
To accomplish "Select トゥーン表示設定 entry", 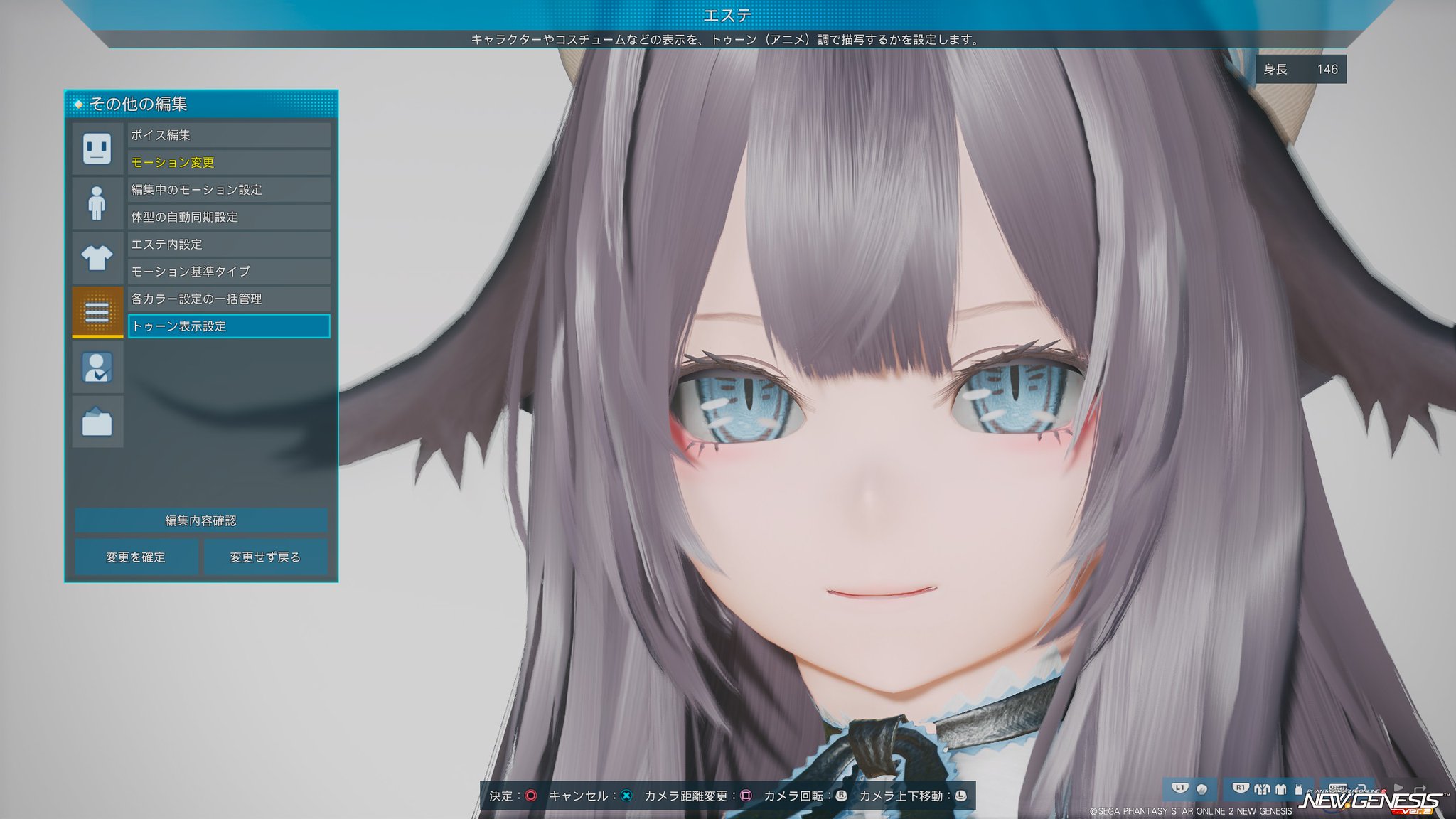I will point(229,326).
